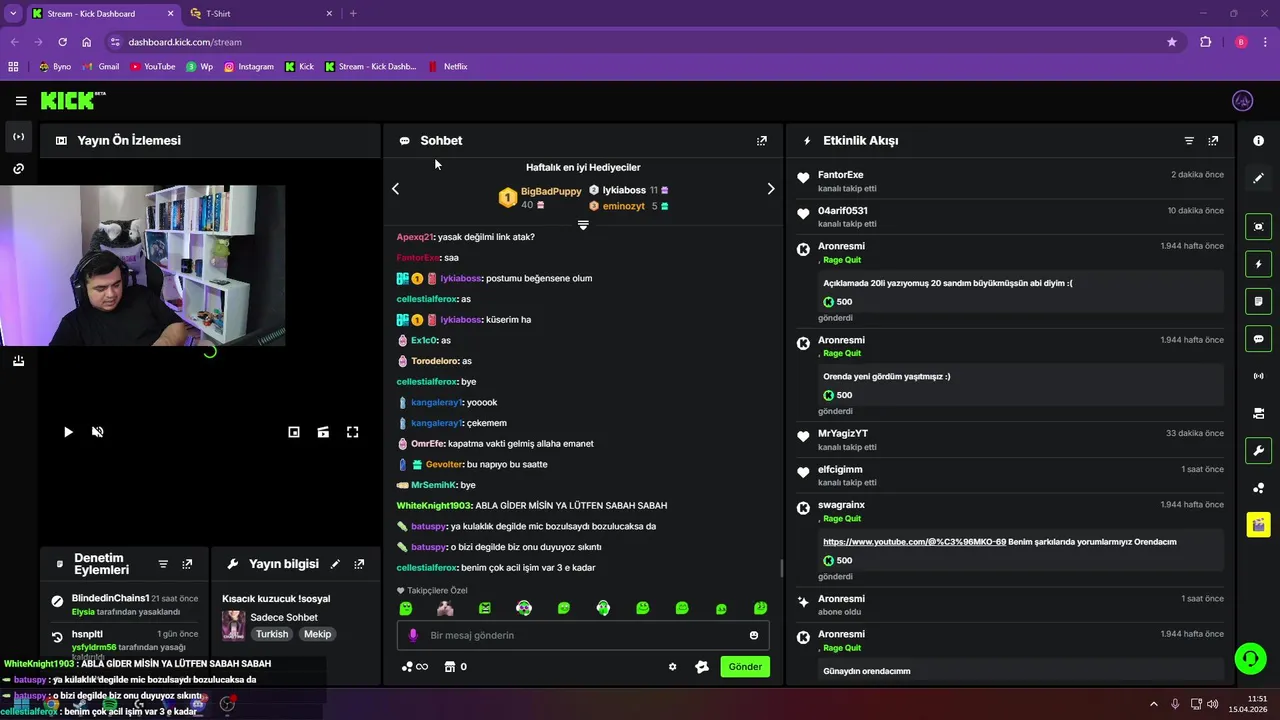Open the shop icon showing 0
The height and width of the screenshot is (720, 1280).
(x=456, y=667)
